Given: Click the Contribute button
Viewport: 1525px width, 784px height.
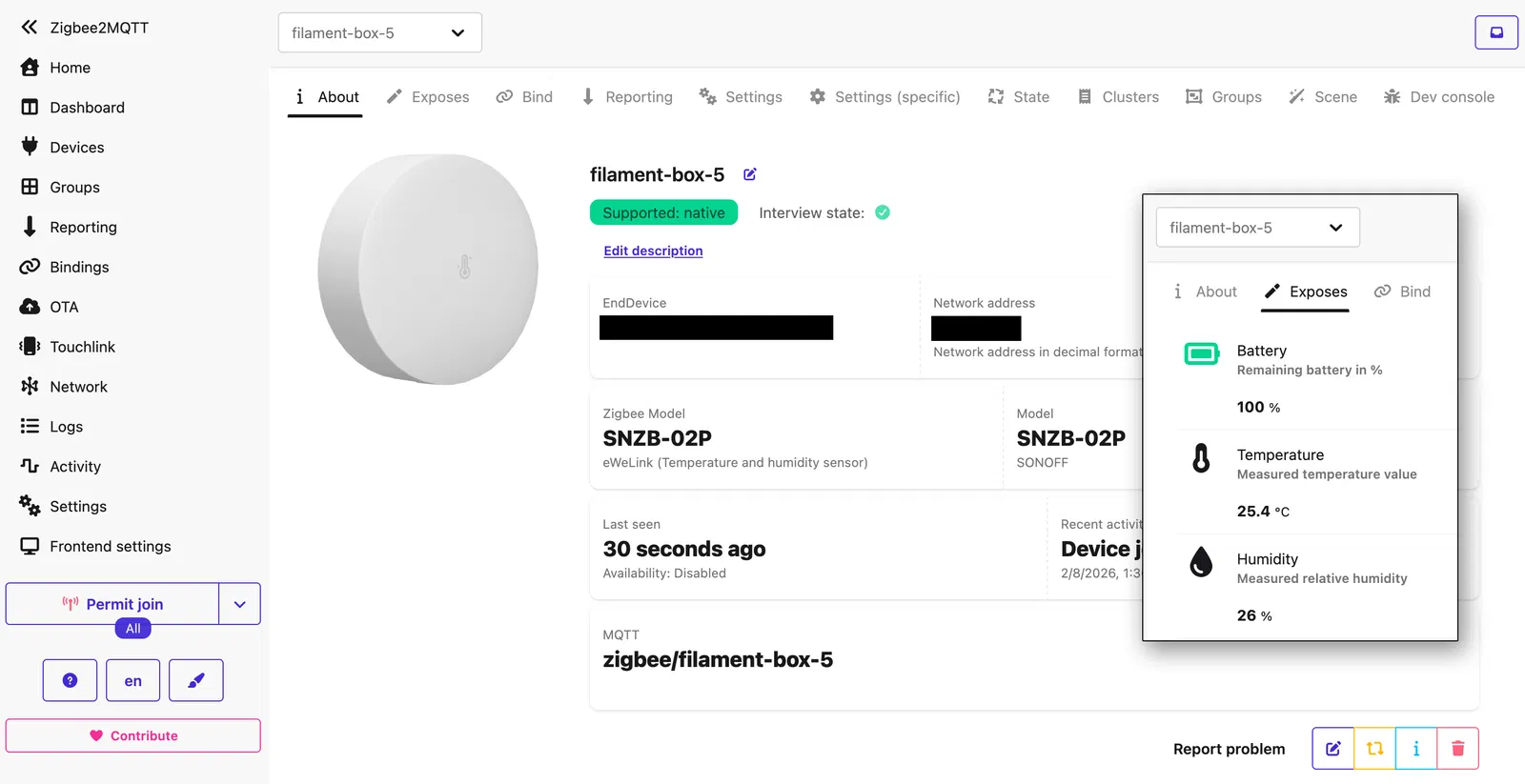Looking at the screenshot, I should 133,735.
